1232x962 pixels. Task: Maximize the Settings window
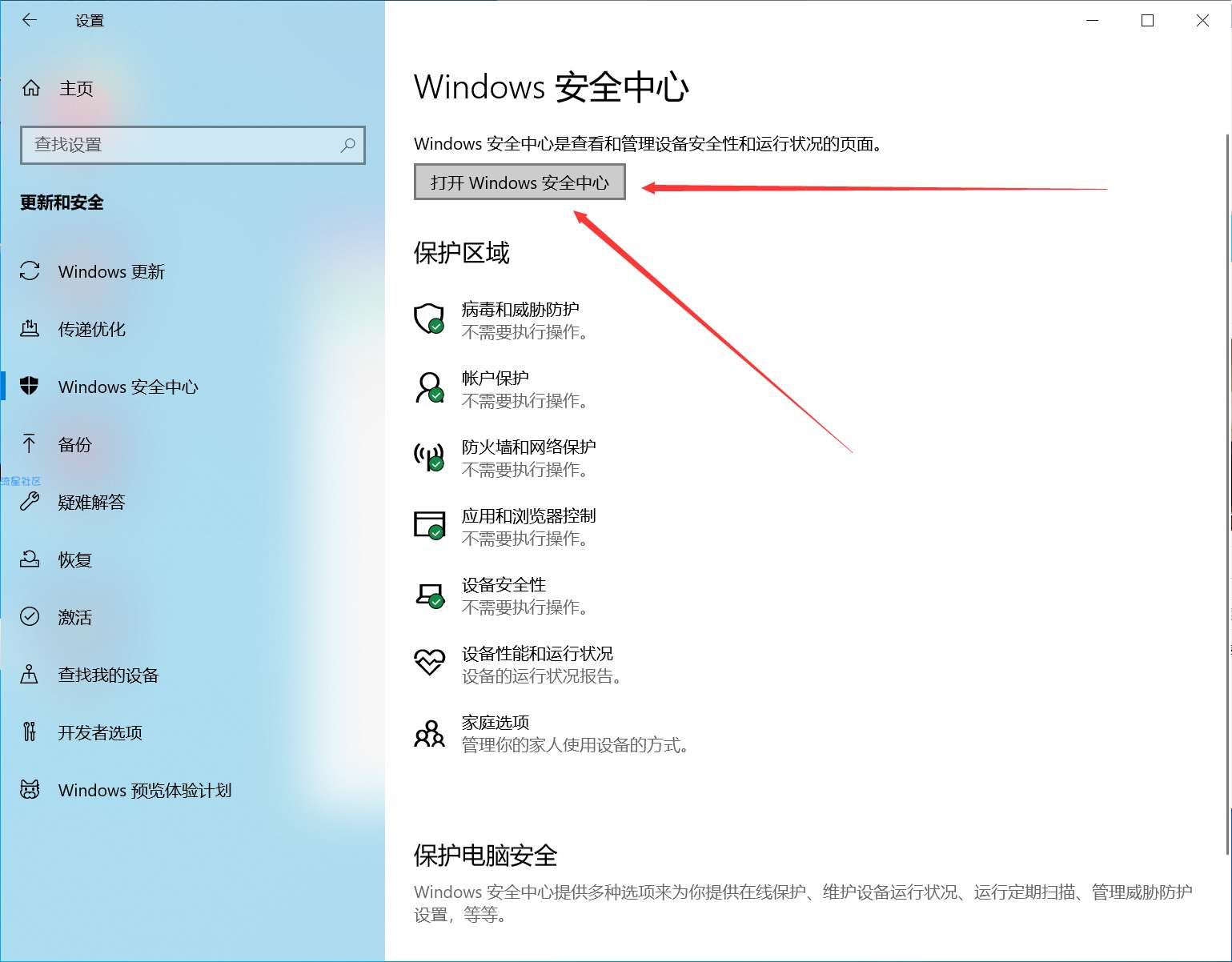tap(1147, 20)
